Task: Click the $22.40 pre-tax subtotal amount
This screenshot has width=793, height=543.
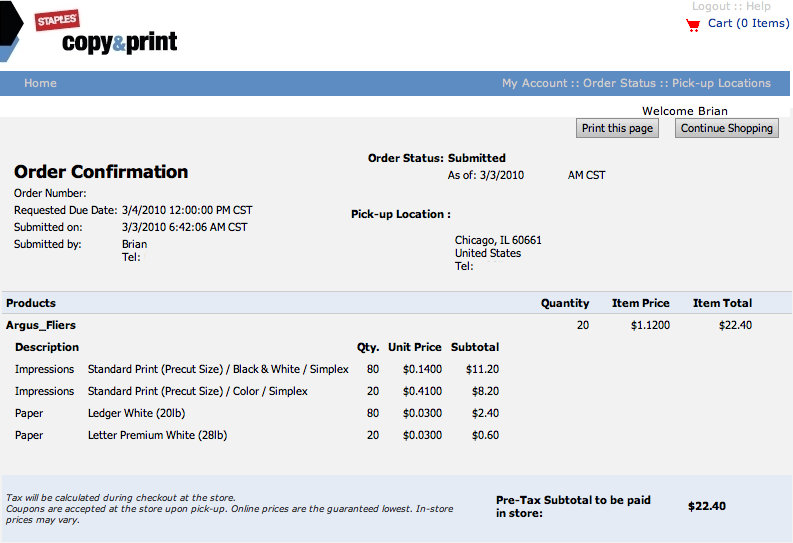Action: click(707, 506)
